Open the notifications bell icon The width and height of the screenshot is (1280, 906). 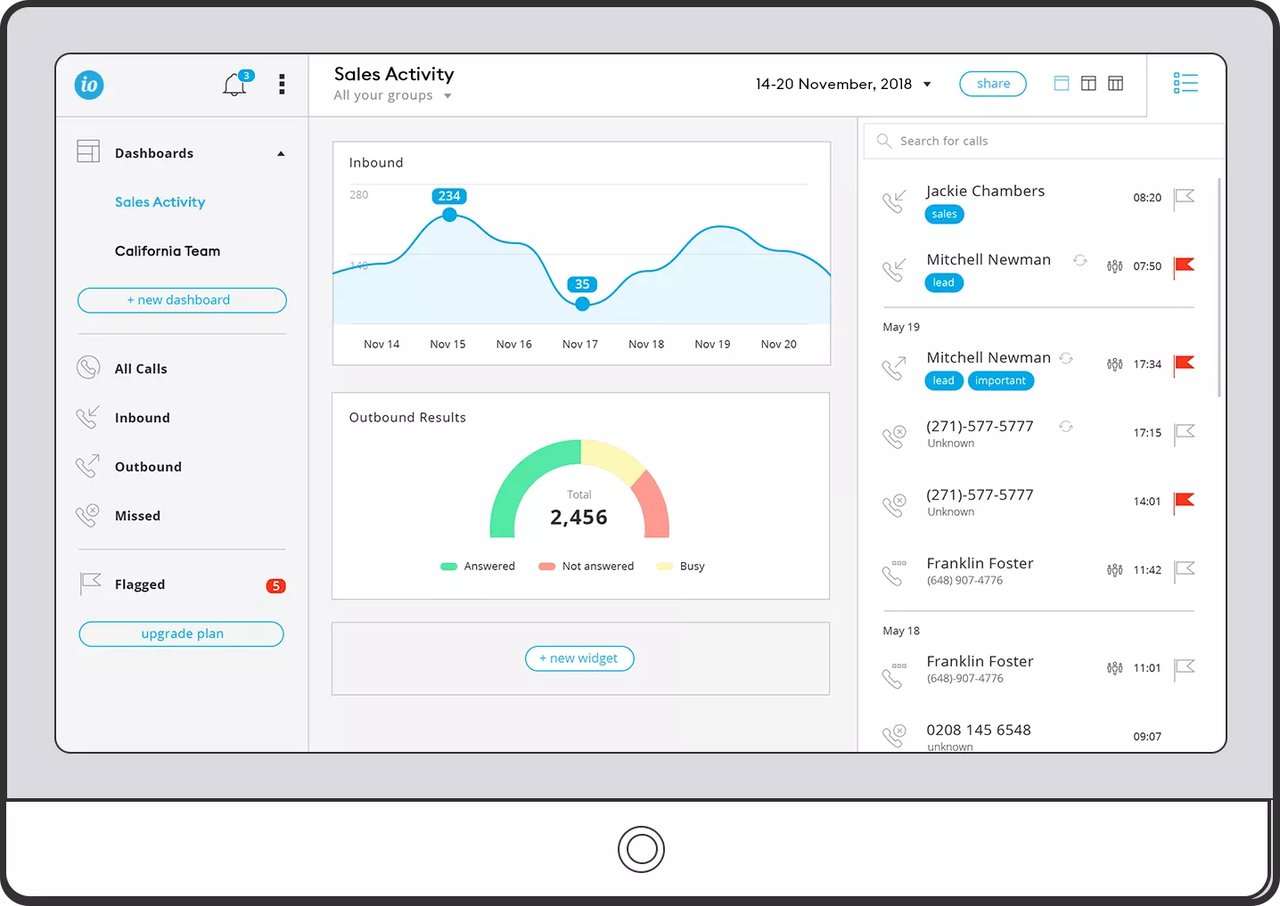pos(234,84)
